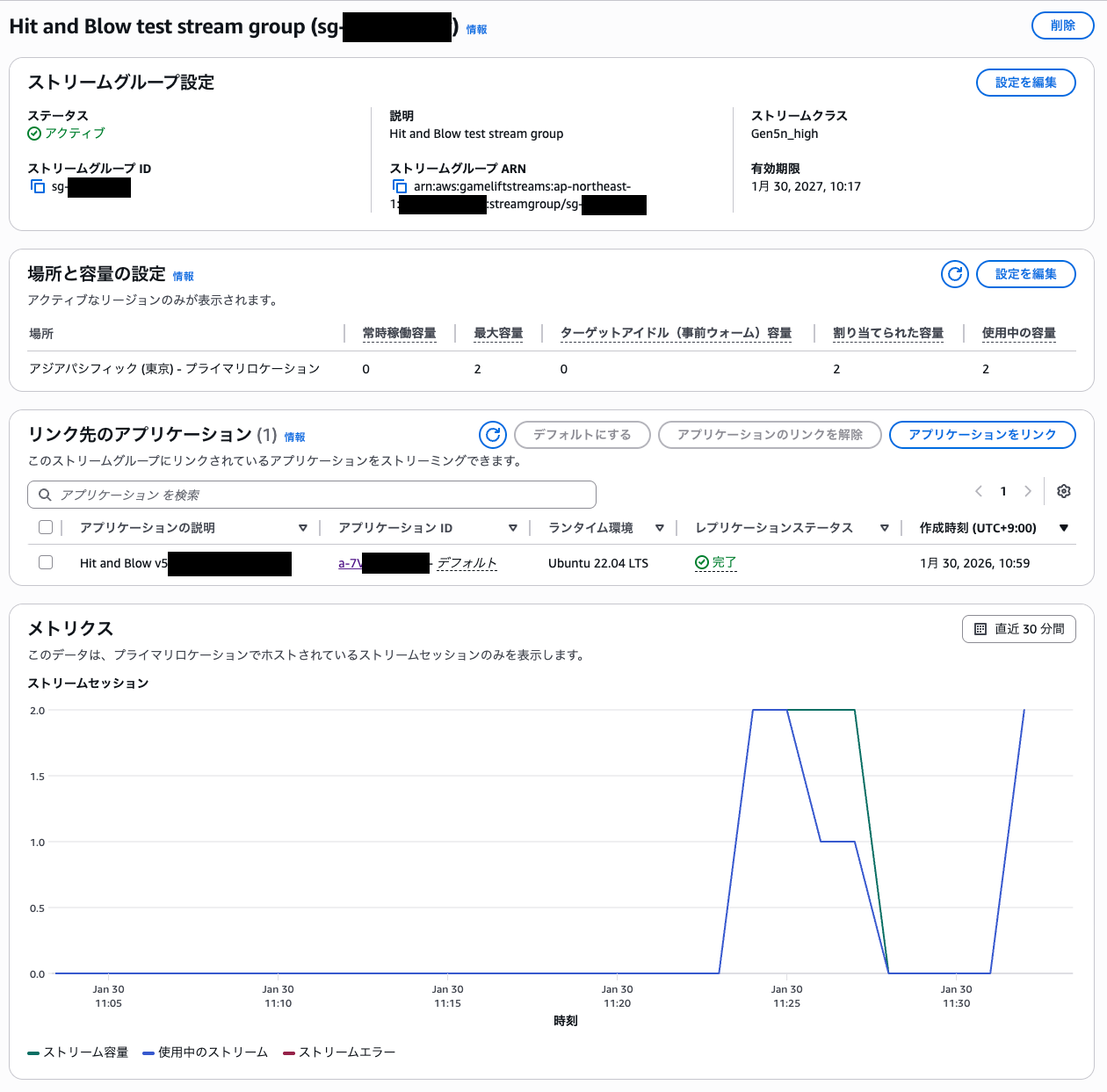The height and width of the screenshot is (1092, 1107).
Task: Toggle 使用中のストリーム legend entry
Action: pyautogui.click(x=205, y=1052)
